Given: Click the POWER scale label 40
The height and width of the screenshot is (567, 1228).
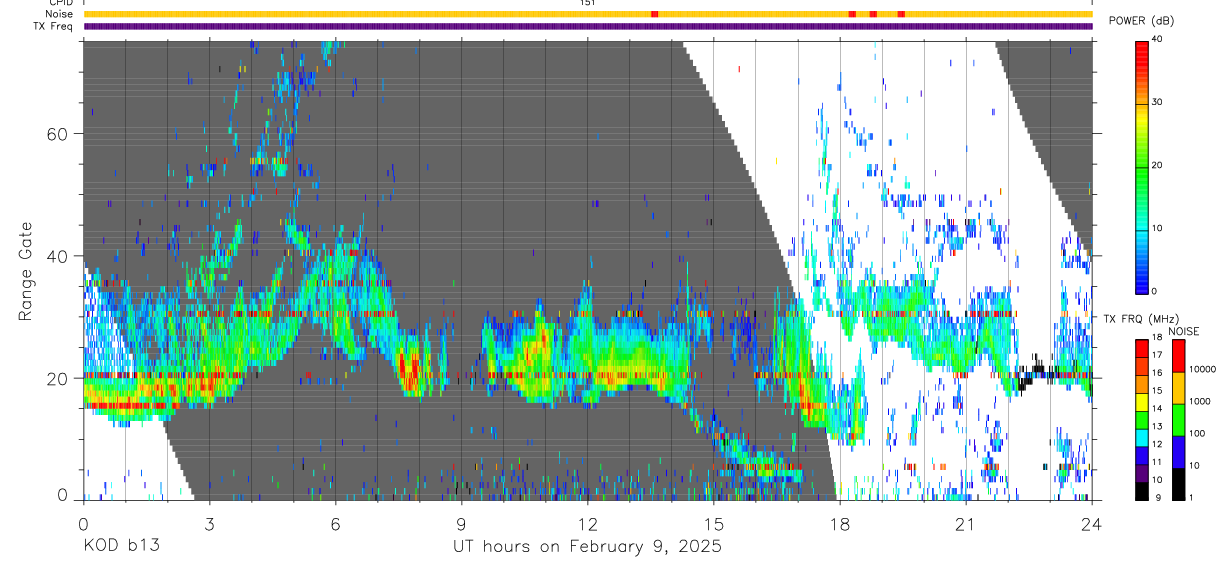Looking at the screenshot, I should [1159, 40].
